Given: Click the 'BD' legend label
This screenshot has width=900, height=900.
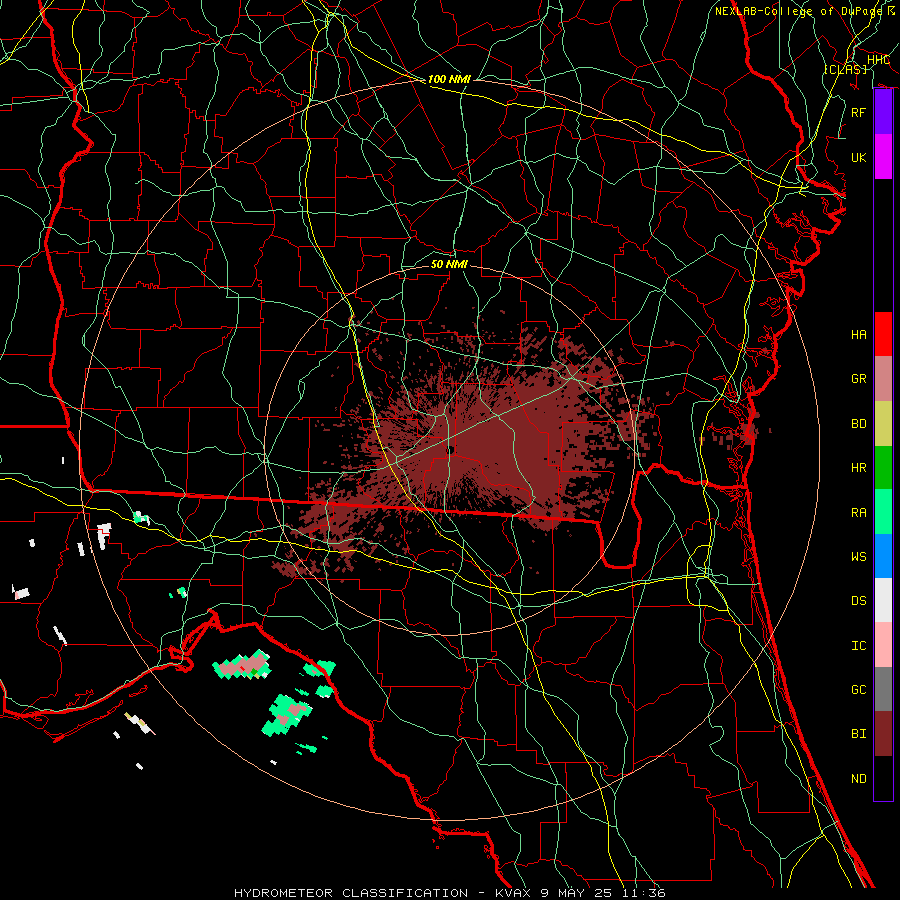Looking at the screenshot, I should click(859, 424).
